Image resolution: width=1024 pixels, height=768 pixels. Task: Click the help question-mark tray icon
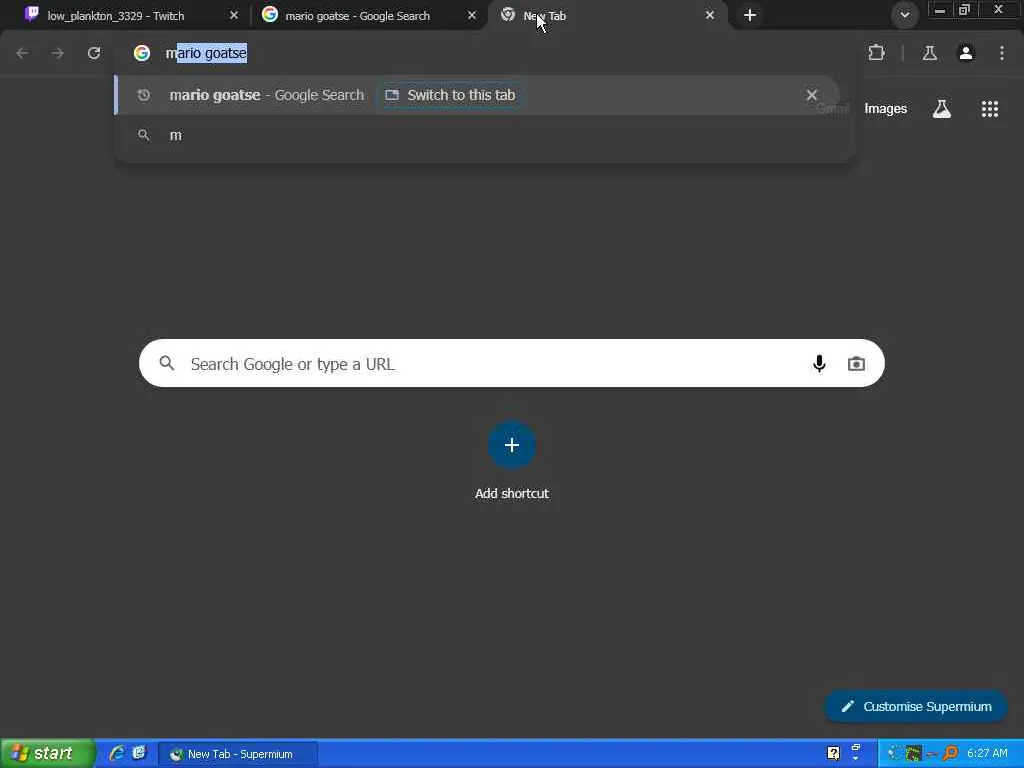(x=833, y=754)
